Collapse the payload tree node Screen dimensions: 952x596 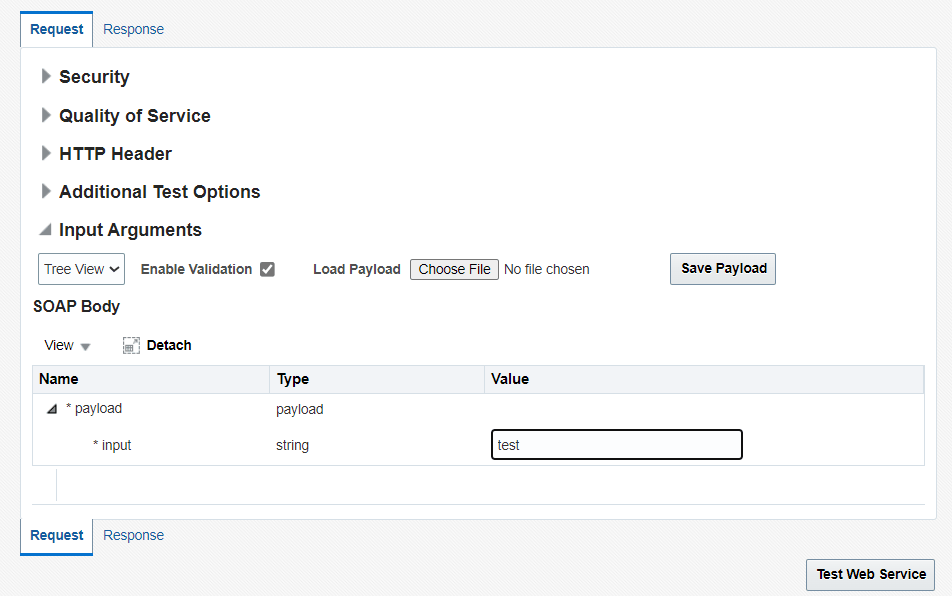pyautogui.click(x=51, y=409)
